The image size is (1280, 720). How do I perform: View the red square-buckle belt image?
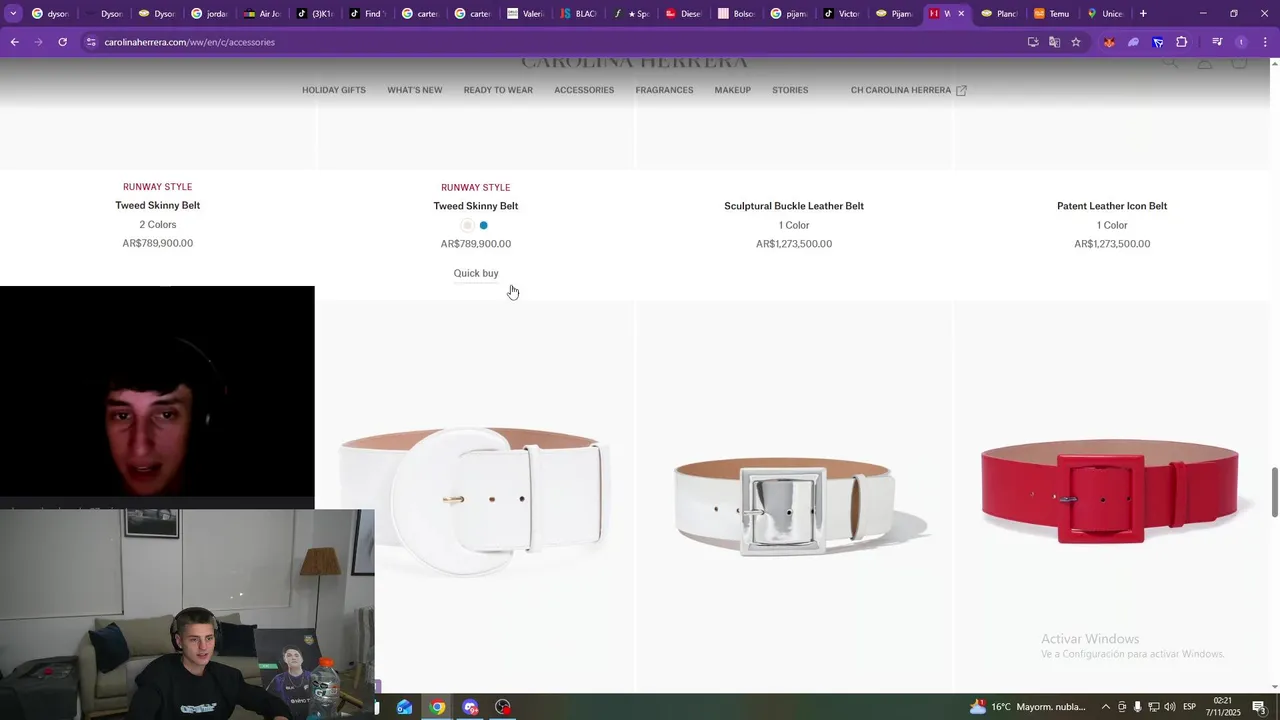[x=1110, y=495]
